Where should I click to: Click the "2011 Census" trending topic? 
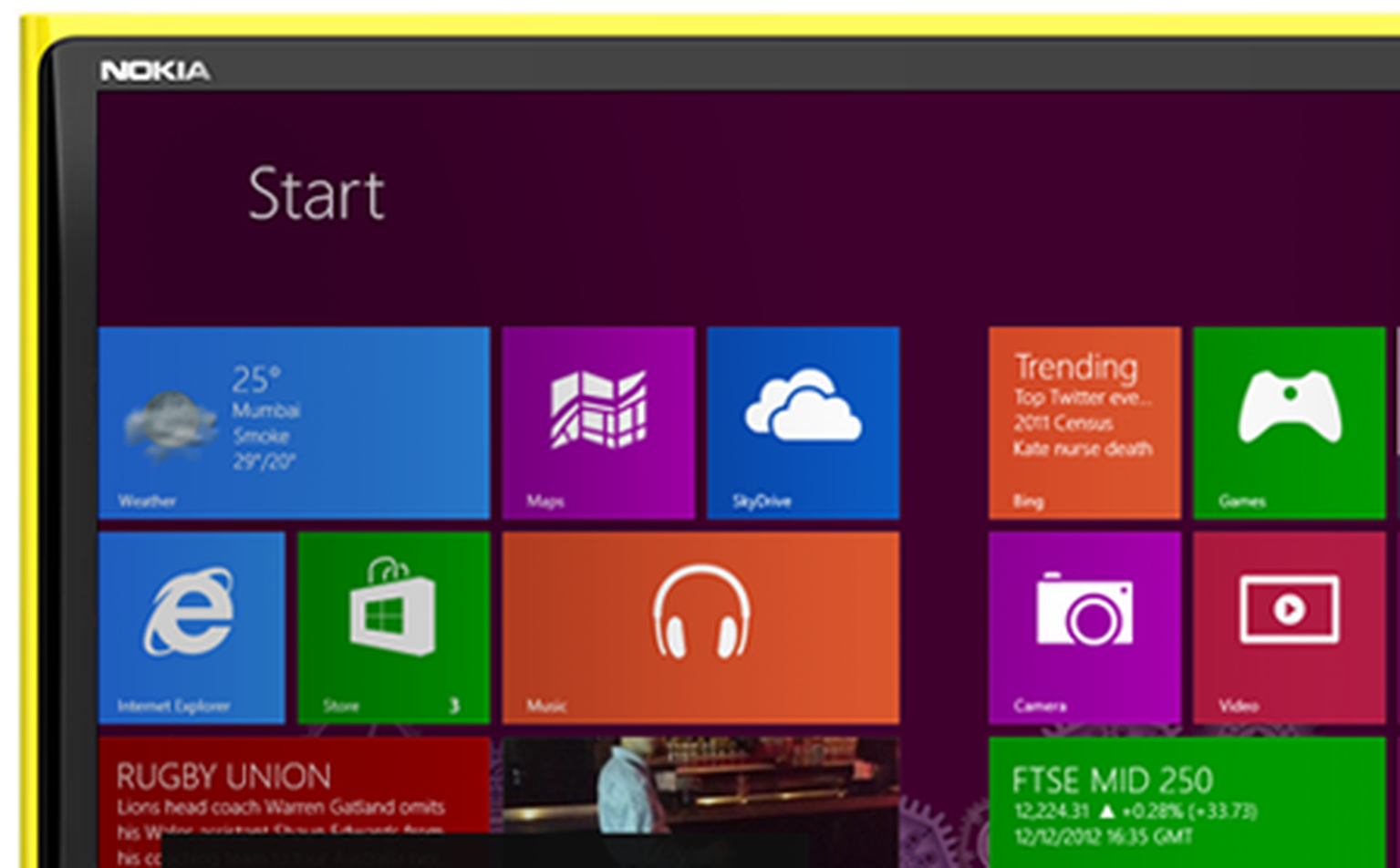coord(1063,423)
